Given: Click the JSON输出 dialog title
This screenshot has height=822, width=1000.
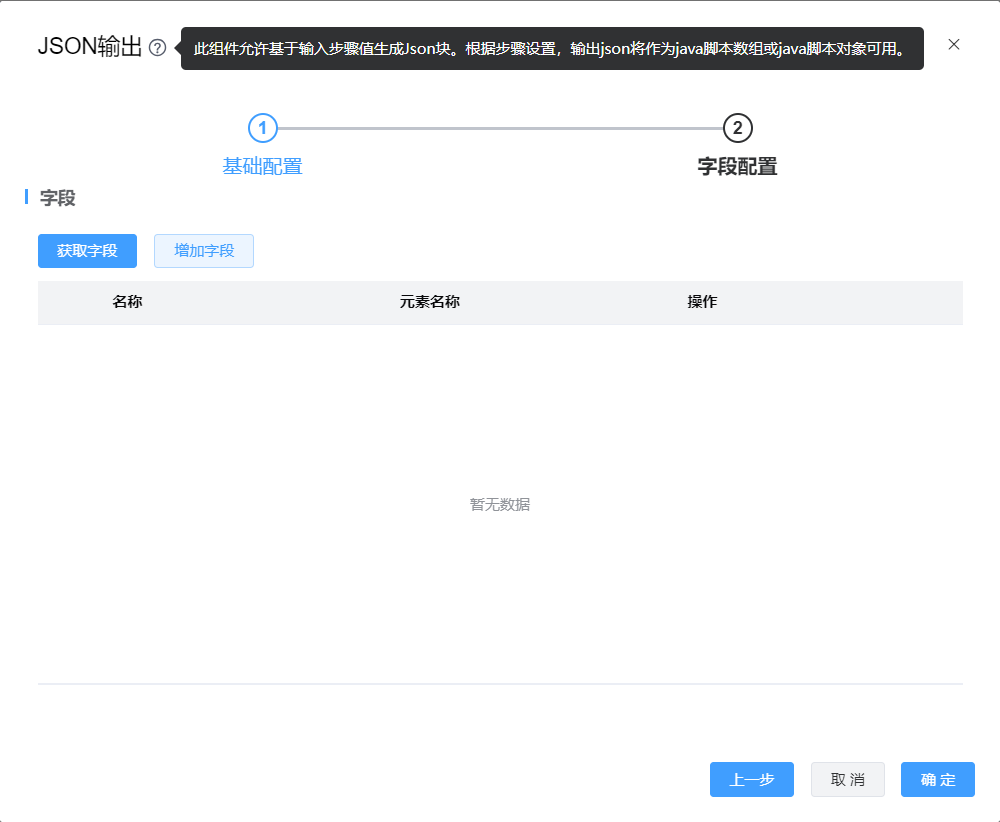Looking at the screenshot, I should [90, 48].
